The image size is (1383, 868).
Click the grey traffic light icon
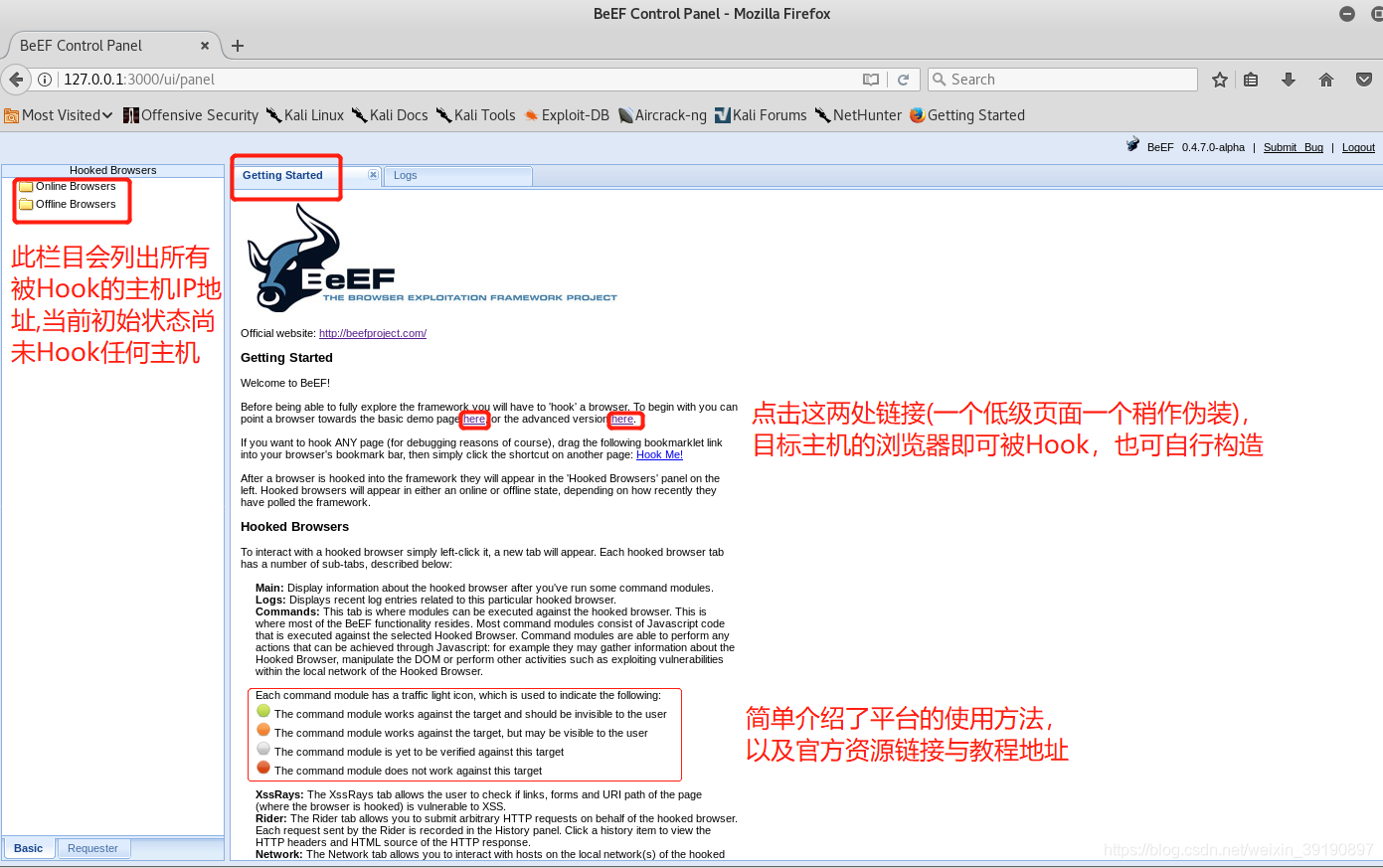[263, 749]
